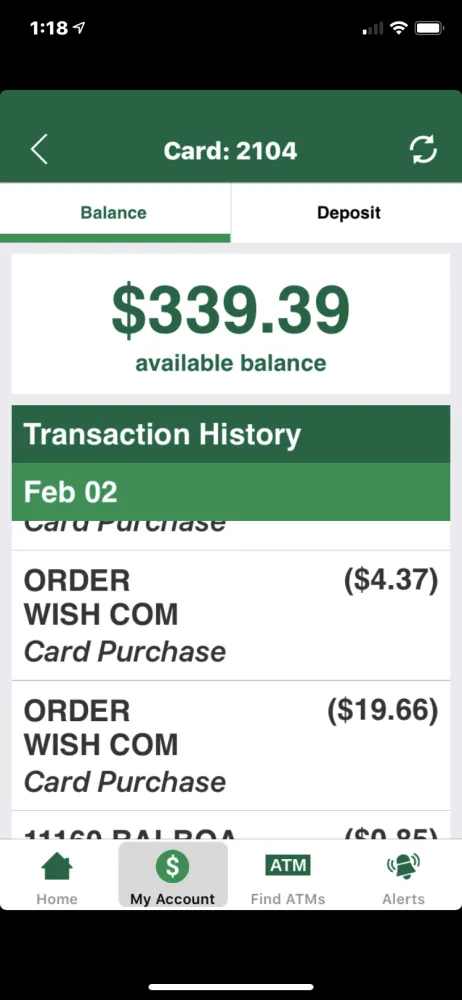Open the $19.66 ORDER WISH COM transaction
462x1000 pixels.
tap(231, 746)
